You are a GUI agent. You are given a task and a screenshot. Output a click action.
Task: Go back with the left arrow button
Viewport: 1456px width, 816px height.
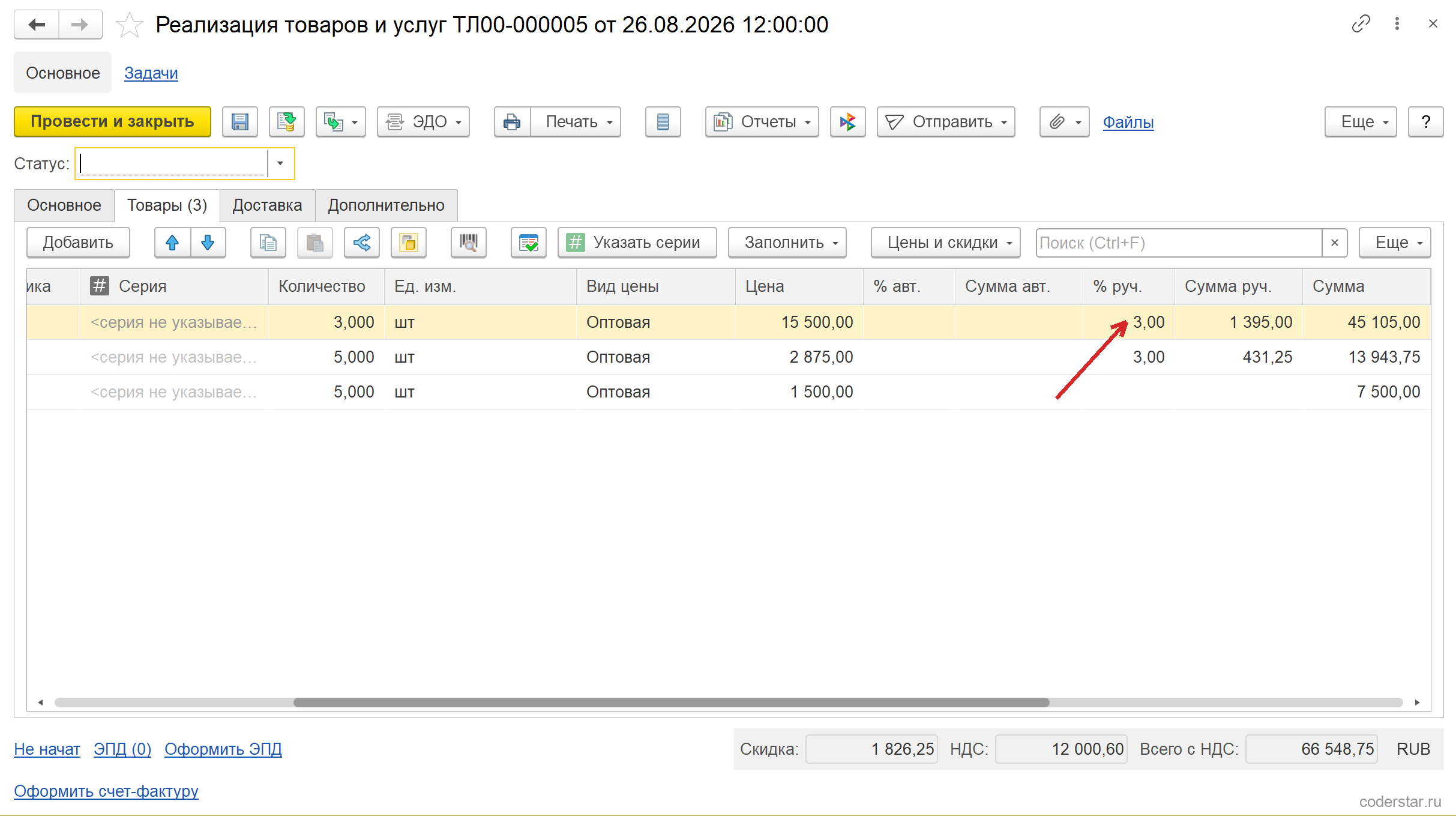(37, 25)
